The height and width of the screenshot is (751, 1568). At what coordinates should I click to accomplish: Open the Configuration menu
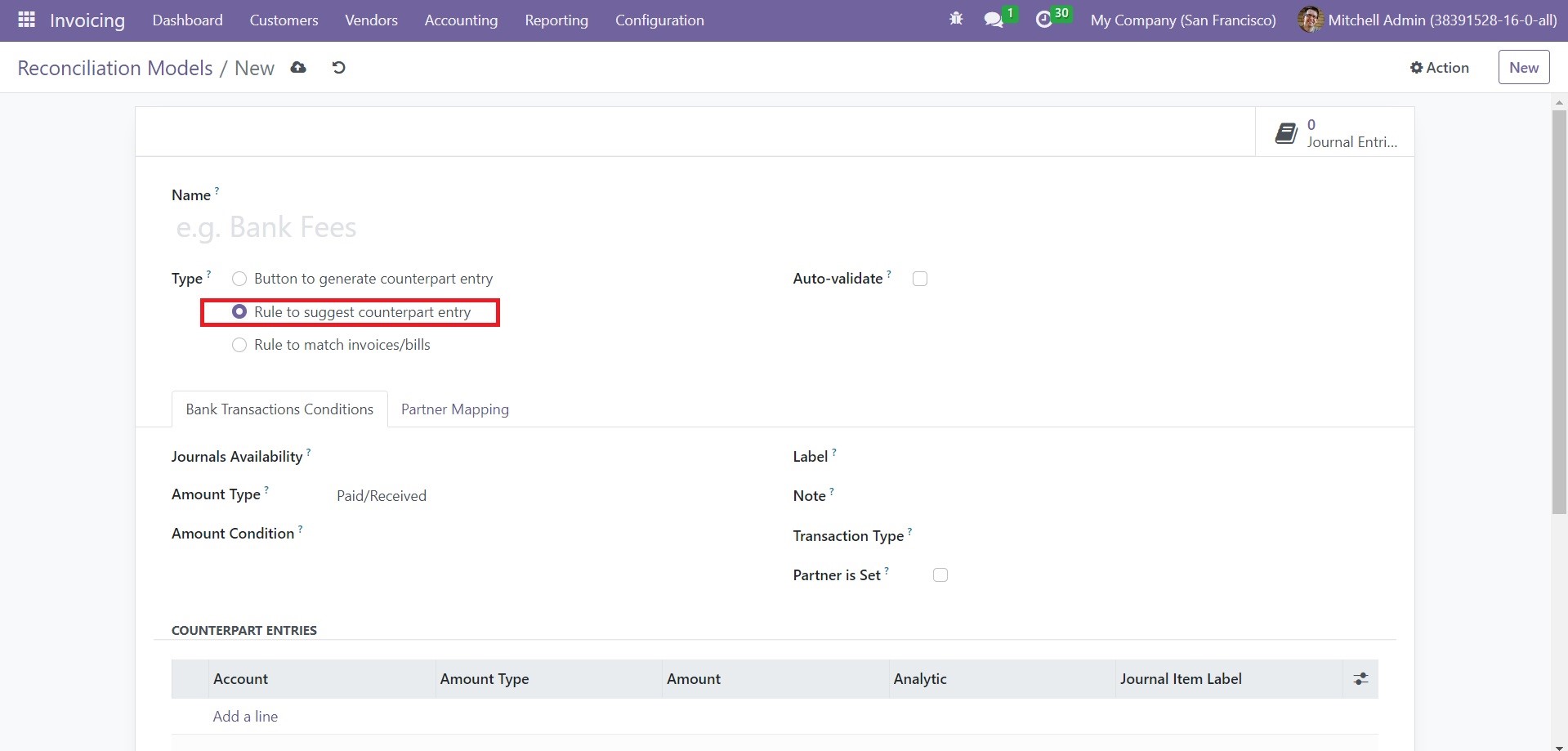[659, 20]
